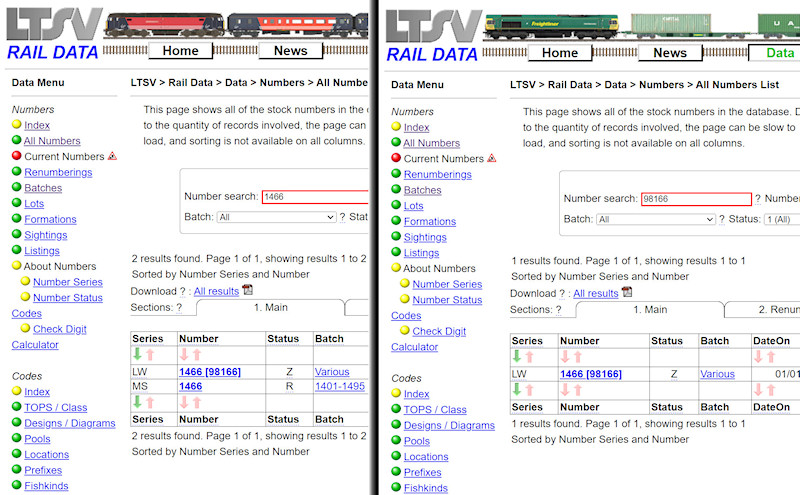Open PDF icon beside All results, left page

247,290
